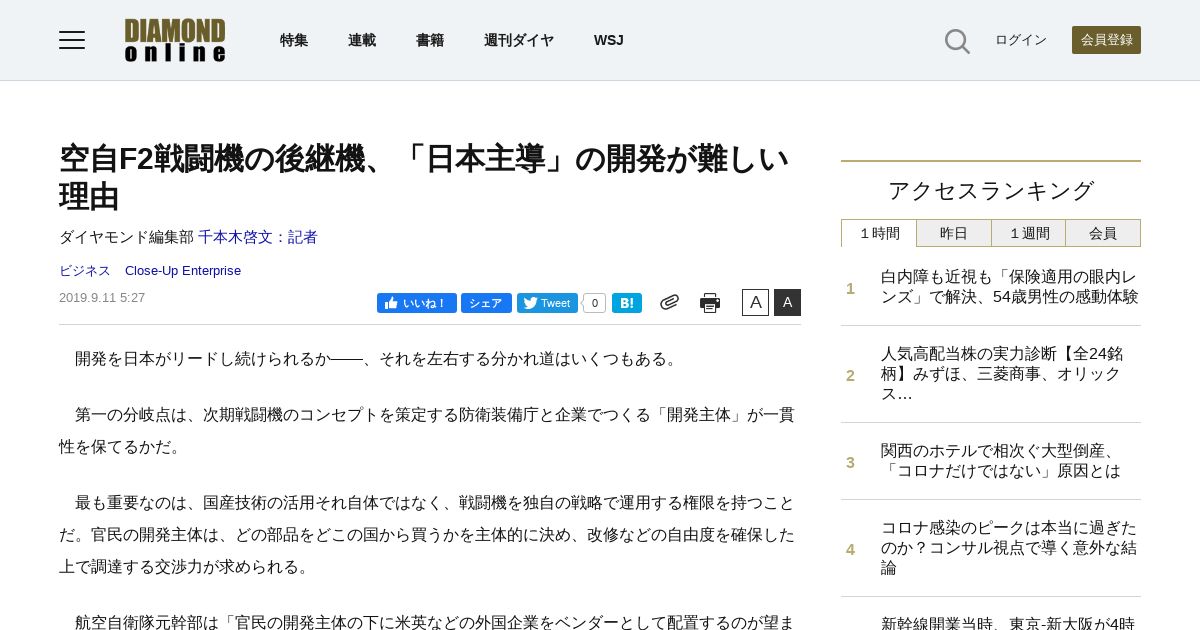Open the search magnifier icon
Viewport: 1200px width, 630px height.
click(957, 41)
